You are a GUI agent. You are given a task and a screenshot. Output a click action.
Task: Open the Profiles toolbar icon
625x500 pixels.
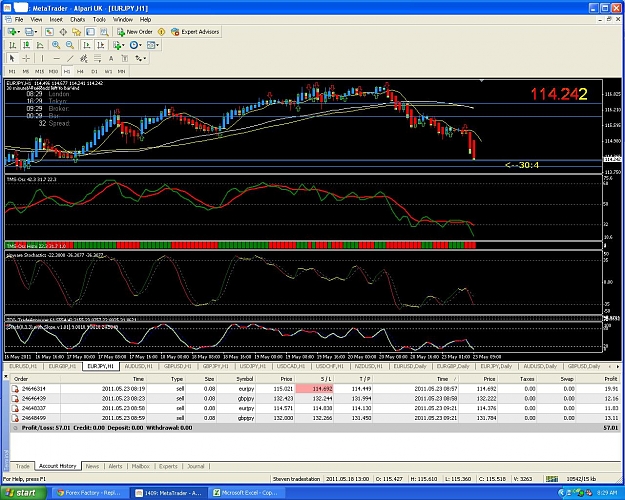[29, 31]
